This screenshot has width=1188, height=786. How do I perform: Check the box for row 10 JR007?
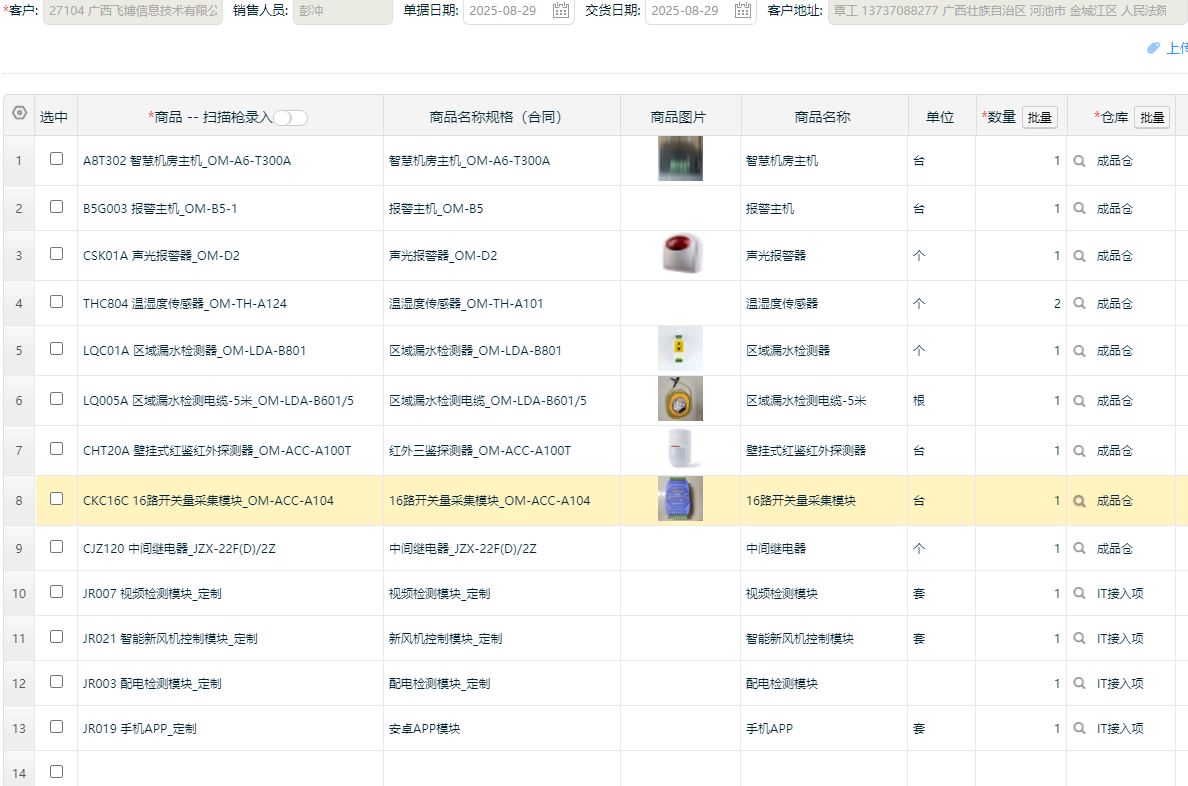(x=56, y=591)
